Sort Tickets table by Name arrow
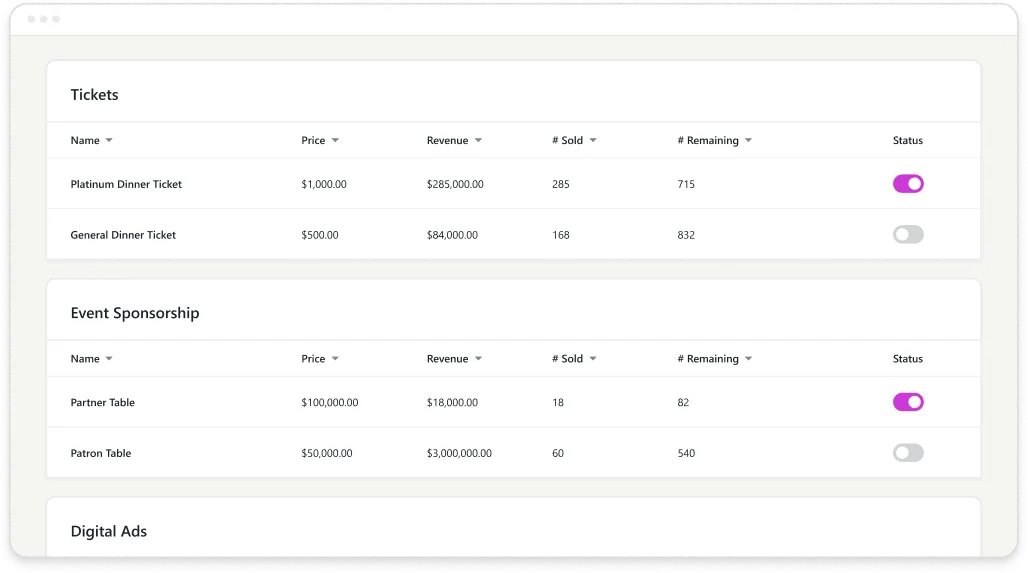This screenshot has height=573, width=1028. pos(109,141)
